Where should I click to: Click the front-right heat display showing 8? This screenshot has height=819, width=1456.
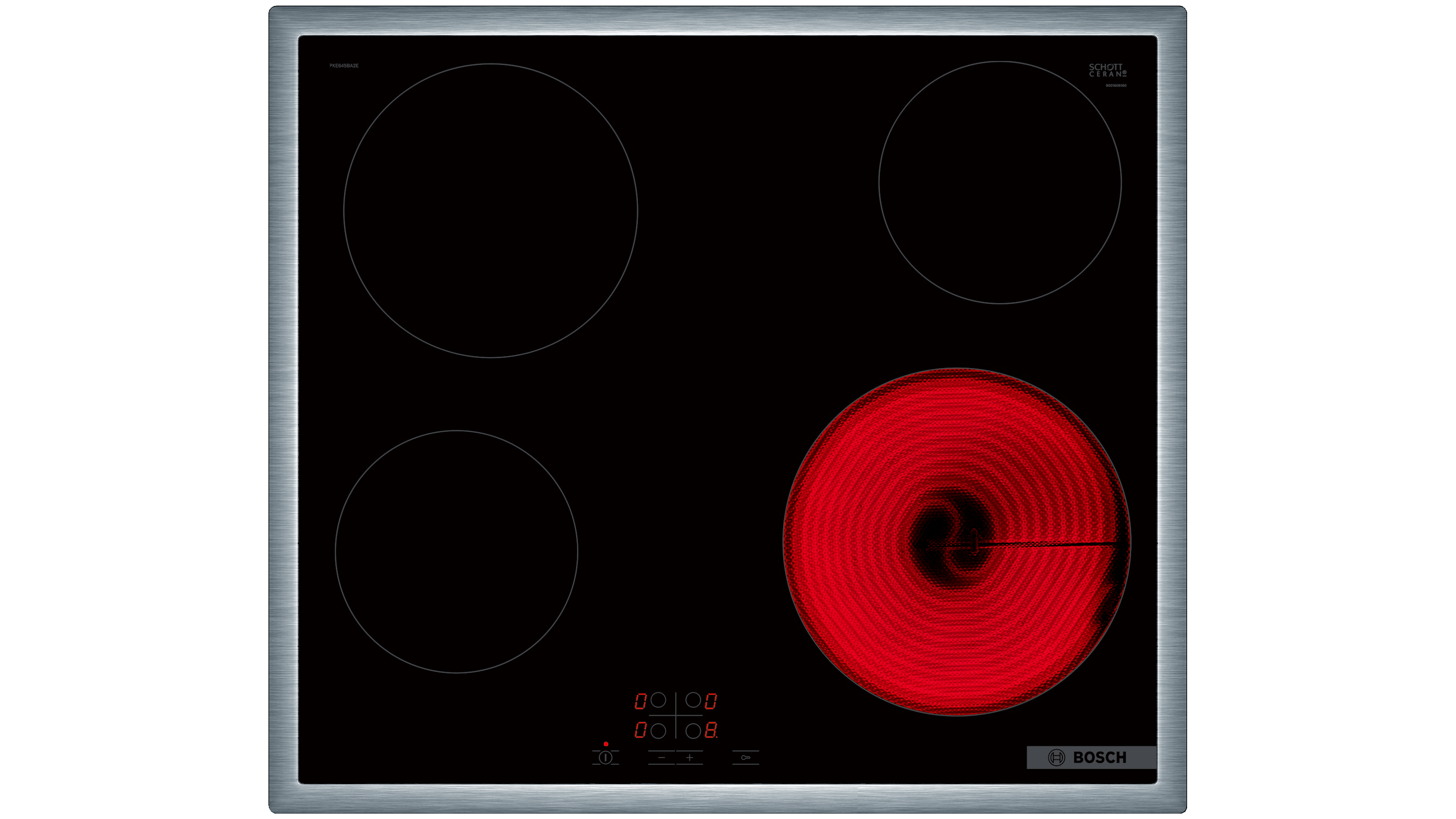click(710, 730)
